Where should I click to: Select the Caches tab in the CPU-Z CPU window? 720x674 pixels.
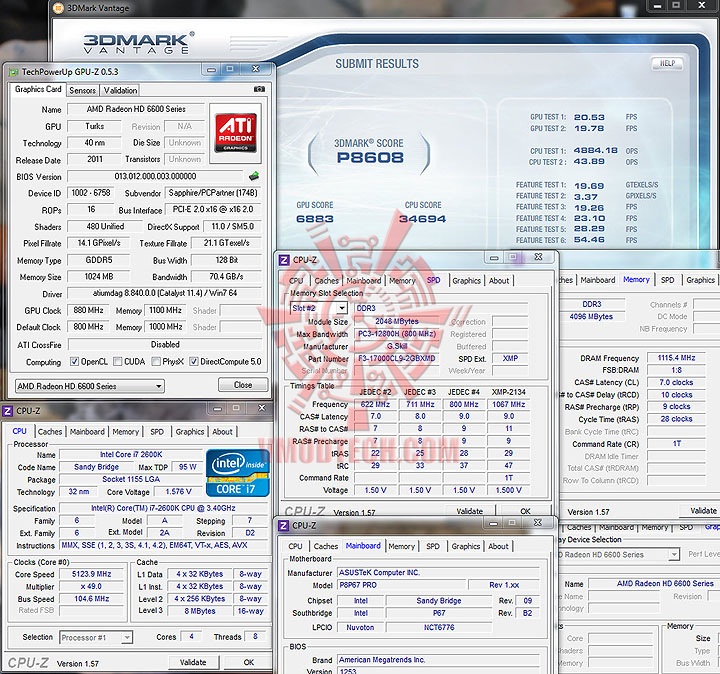50,432
